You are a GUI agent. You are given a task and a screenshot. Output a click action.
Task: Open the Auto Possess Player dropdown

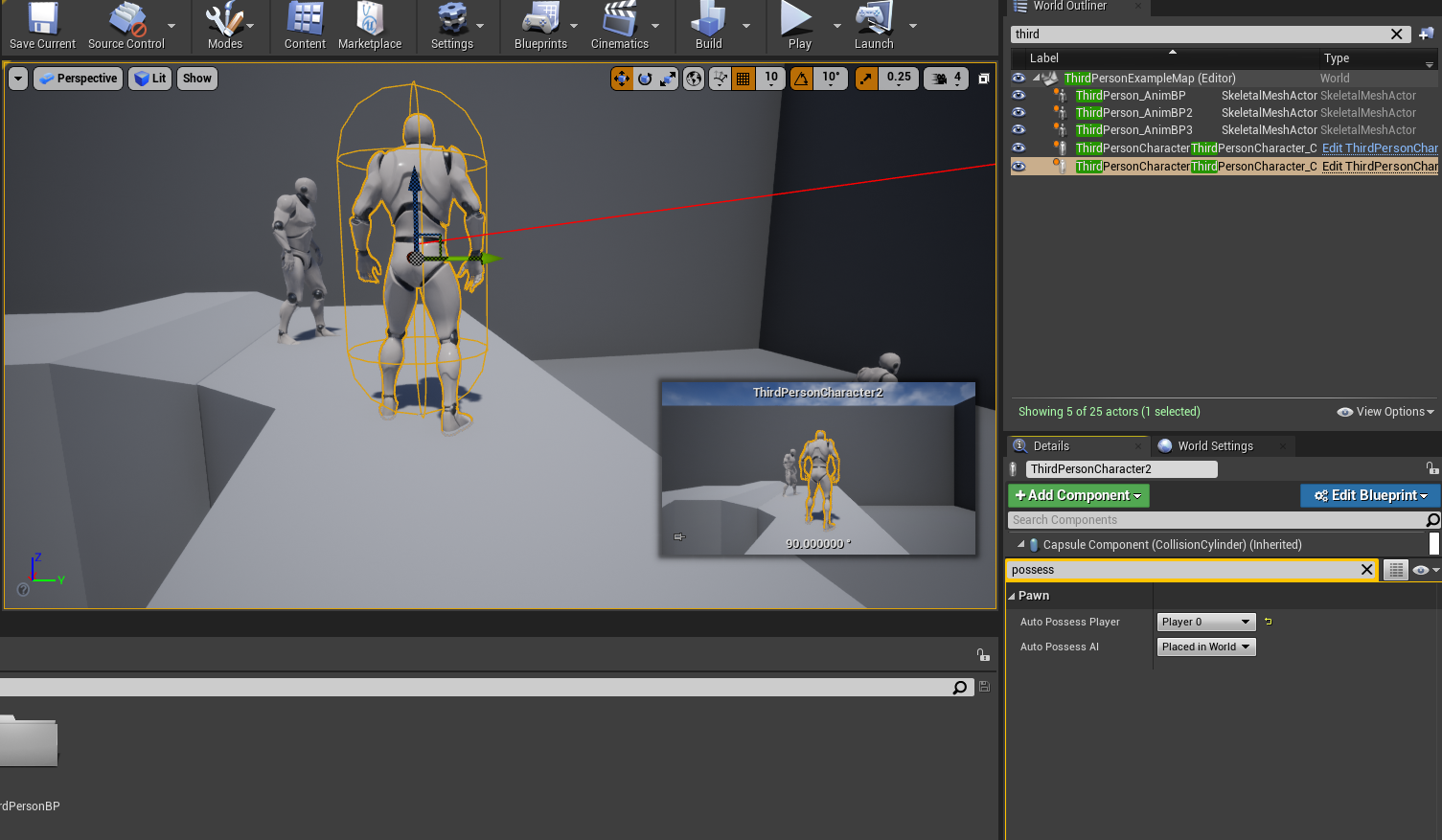tap(1205, 622)
